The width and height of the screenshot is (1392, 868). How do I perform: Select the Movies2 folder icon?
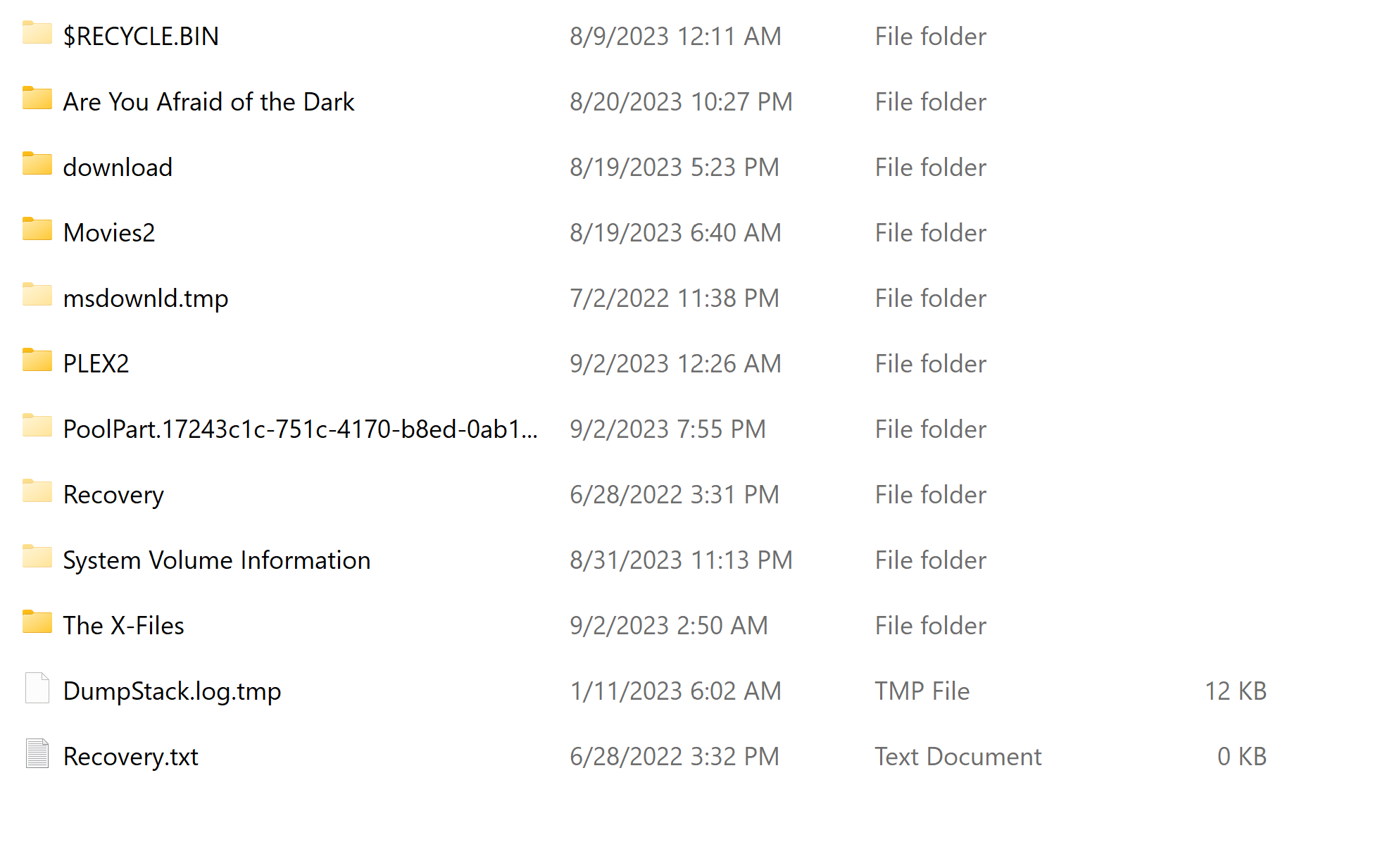pos(37,230)
